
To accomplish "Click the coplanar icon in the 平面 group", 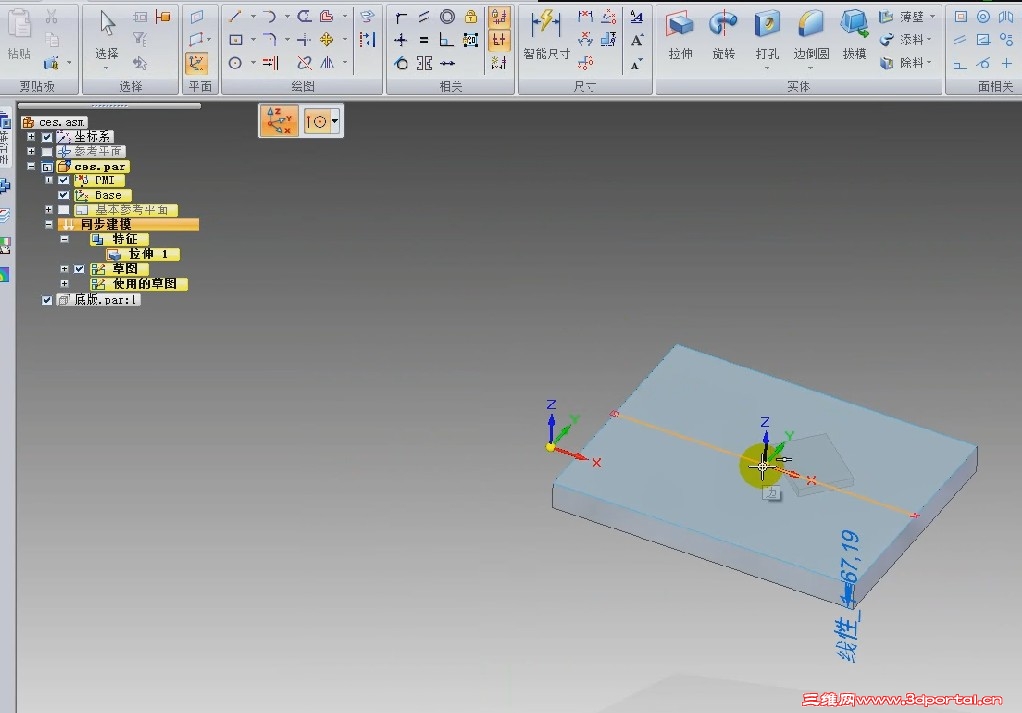I will click(x=196, y=17).
